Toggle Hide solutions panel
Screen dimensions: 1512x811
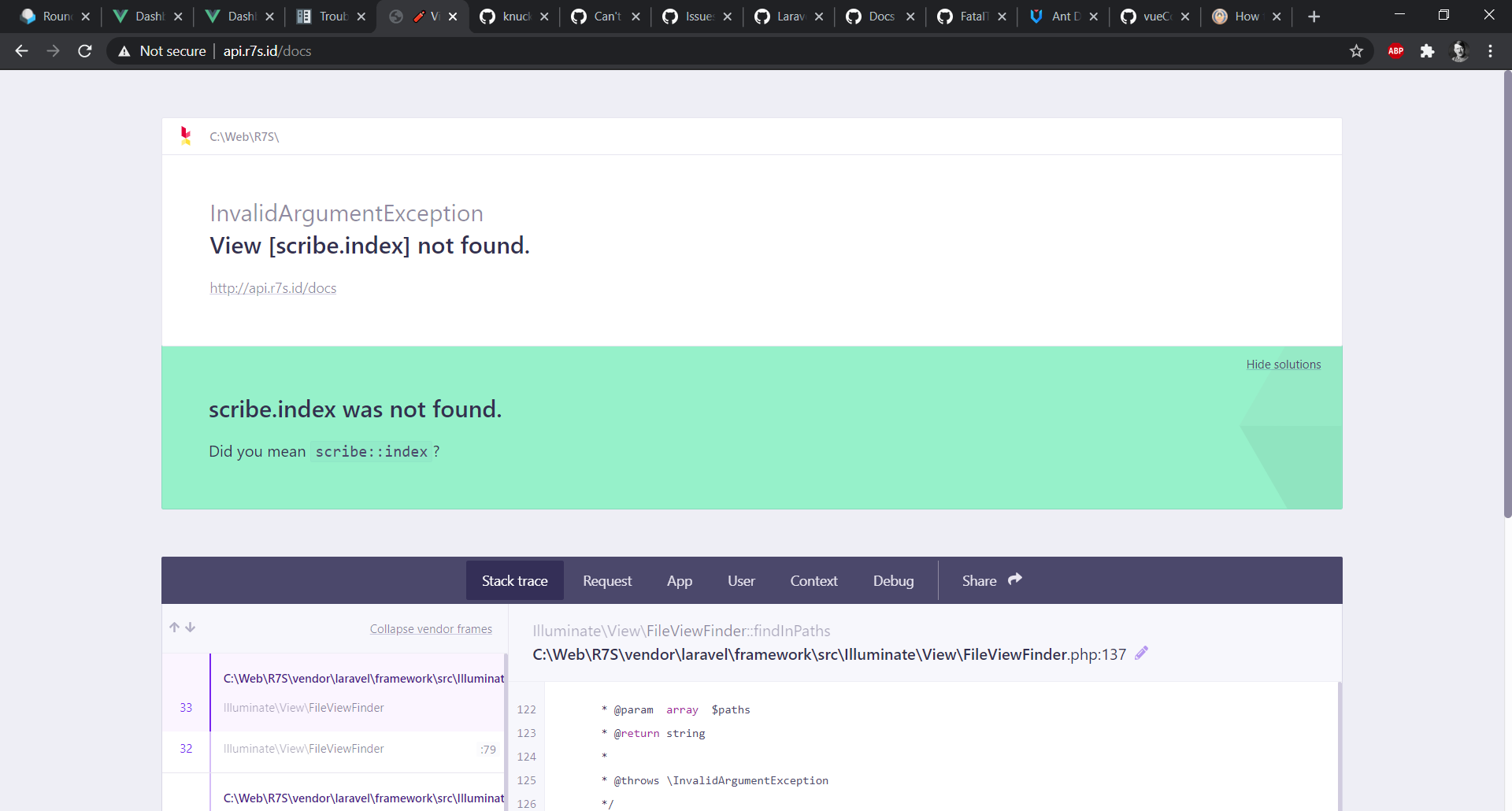click(1284, 363)
